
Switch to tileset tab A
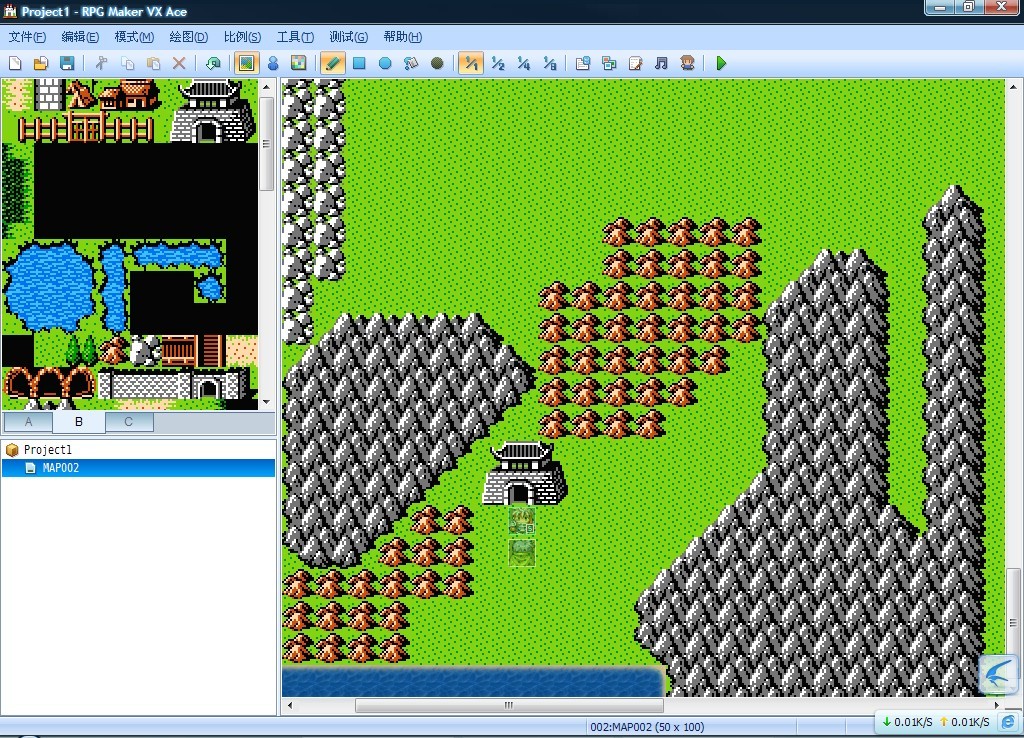tap(28, 422)
